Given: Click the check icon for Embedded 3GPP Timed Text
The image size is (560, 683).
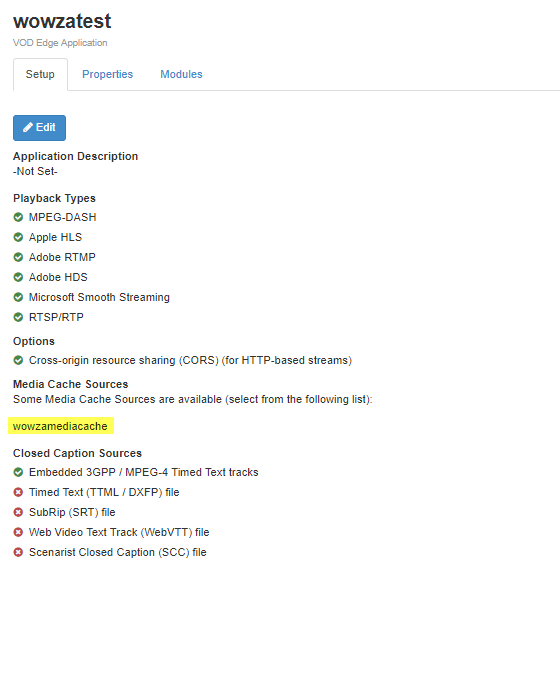Looking at the screenshot, I should 18,472.
